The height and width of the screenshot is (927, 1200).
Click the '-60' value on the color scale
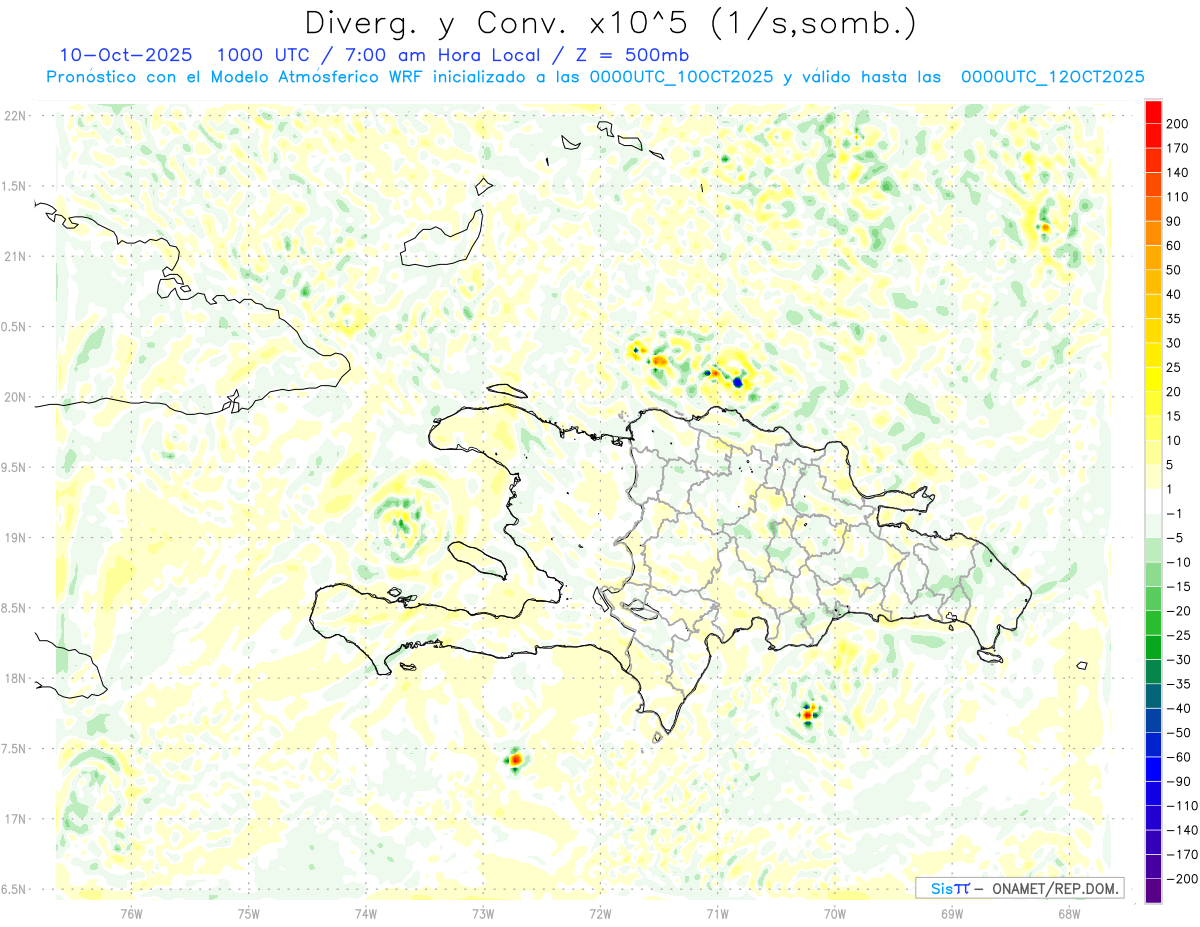[x=1179, y=757]
